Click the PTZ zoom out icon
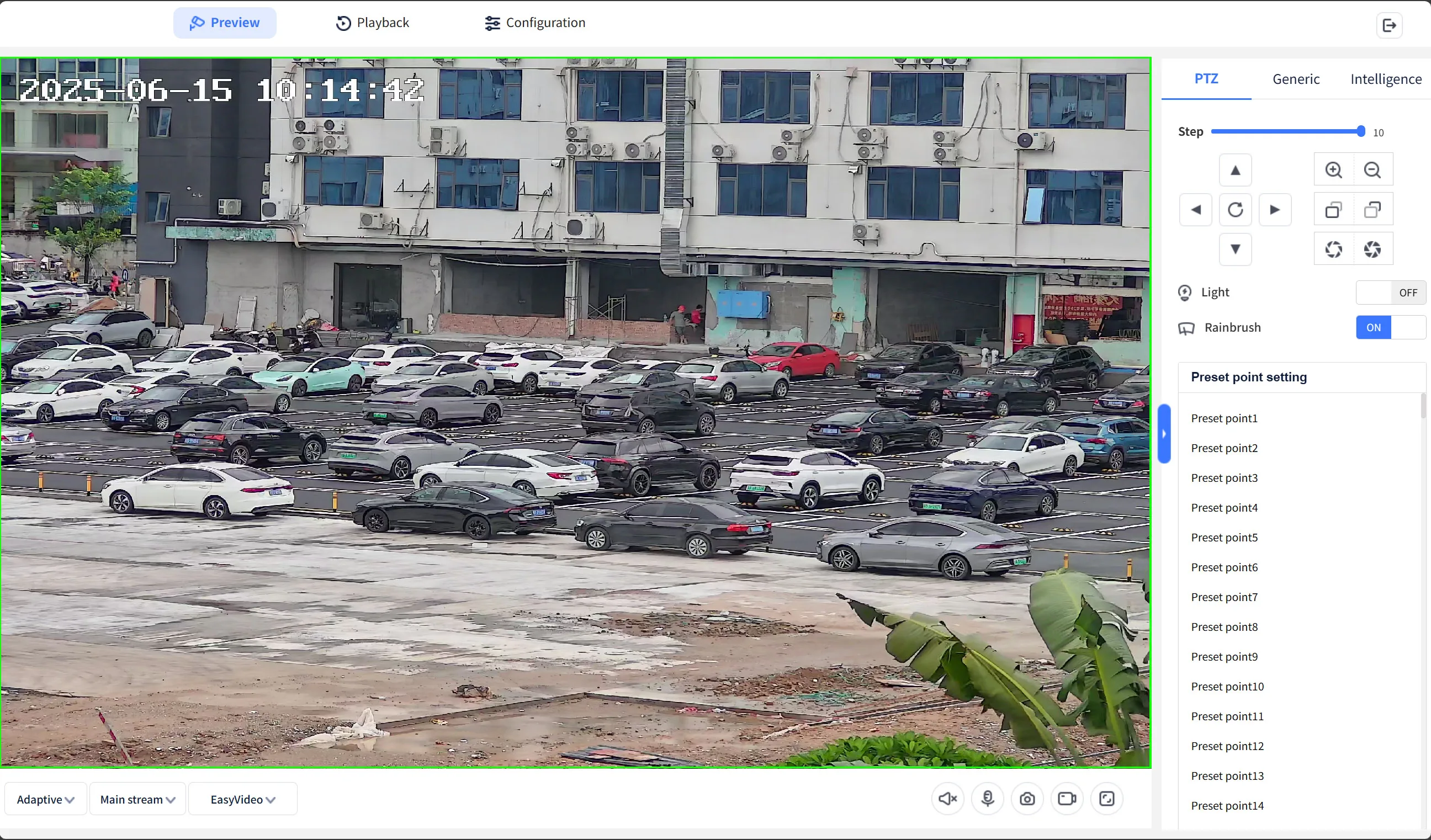Screen dimensions: 1431x840 pyautogui.click(x=1372, y=169)
